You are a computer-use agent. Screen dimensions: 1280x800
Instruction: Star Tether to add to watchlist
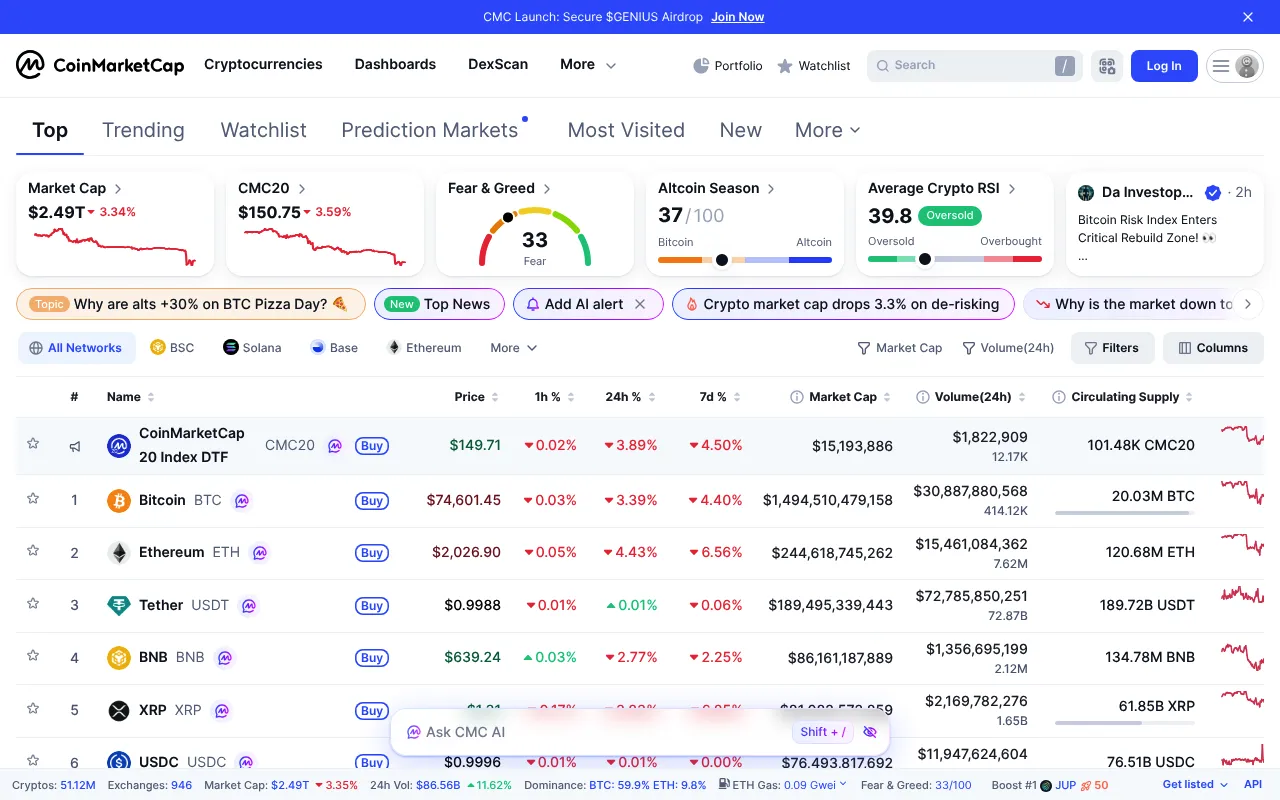point(33,603)
